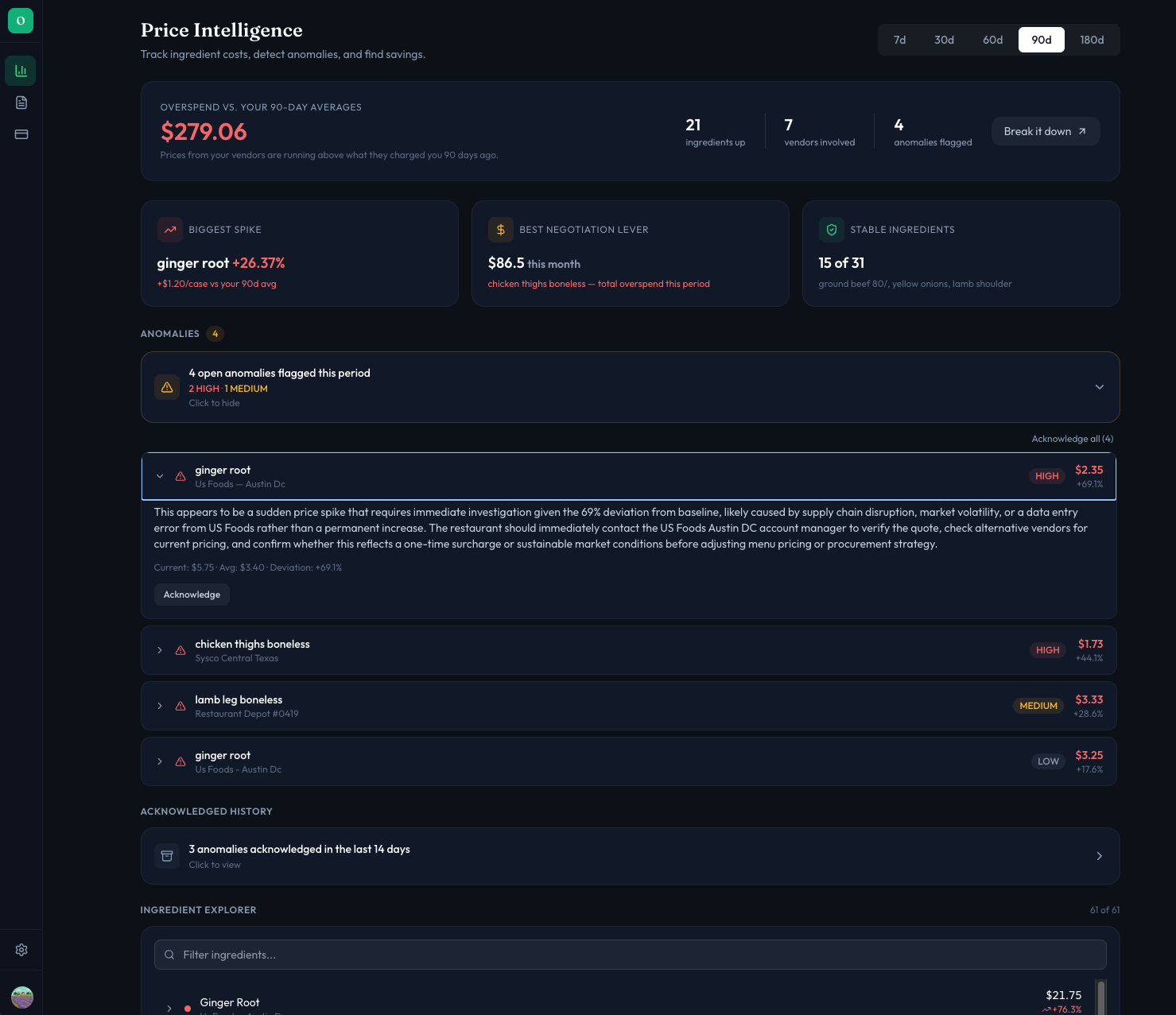Click the 21 ingredients up stat
The width and height of the screenshot is (1176, 1015).
point(716,132)
